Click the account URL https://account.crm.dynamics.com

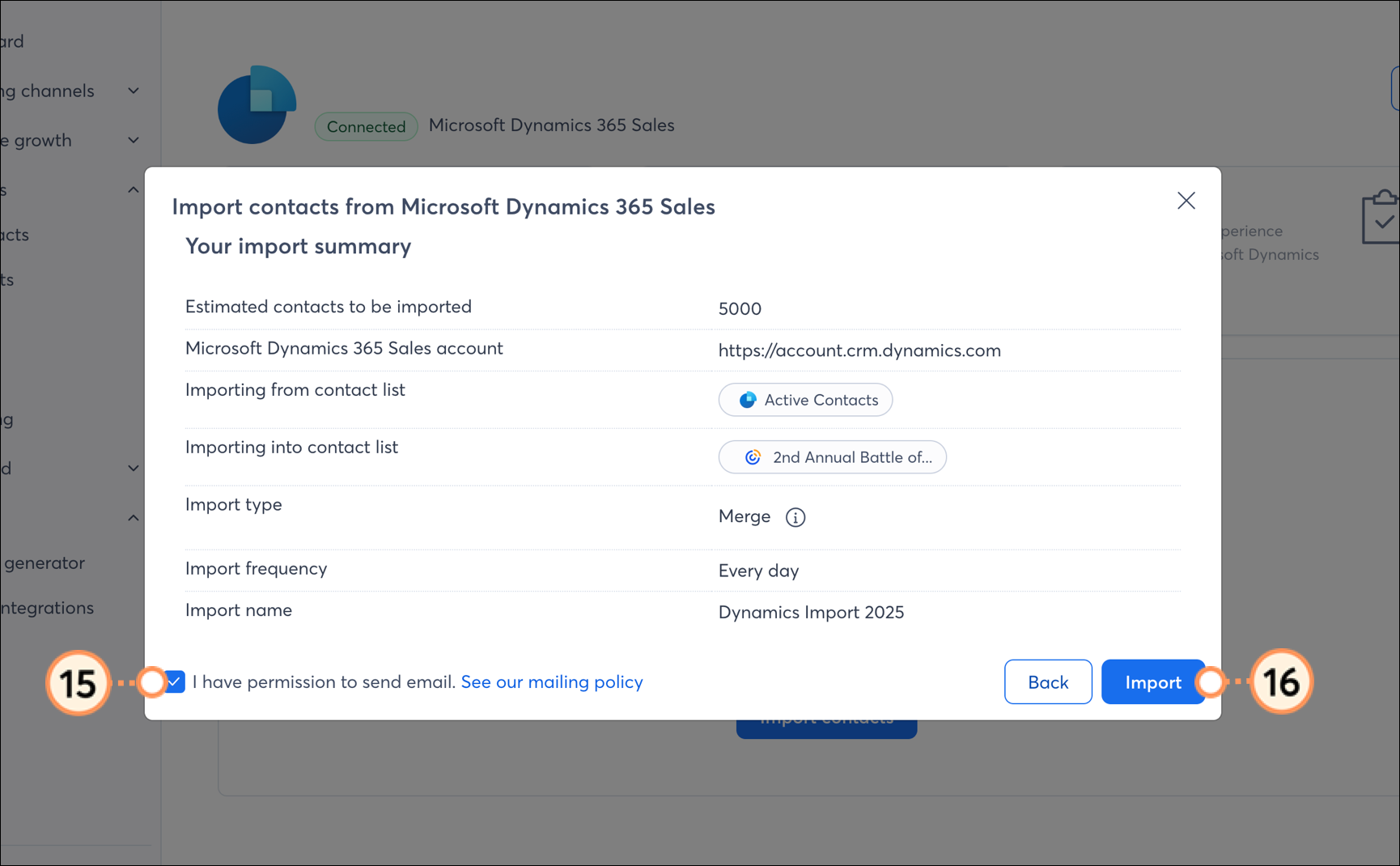[859, 350]
